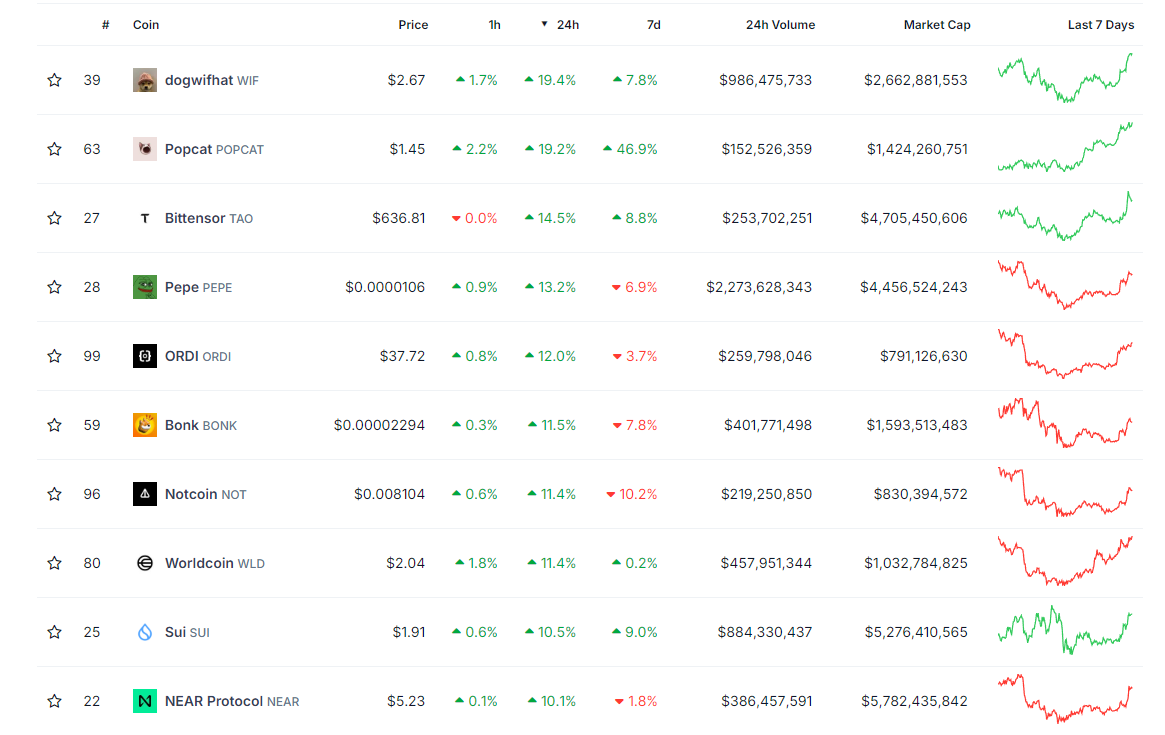
Task: Open Popcat's 7-day sparkline chart
Action: pos(1065,147)
